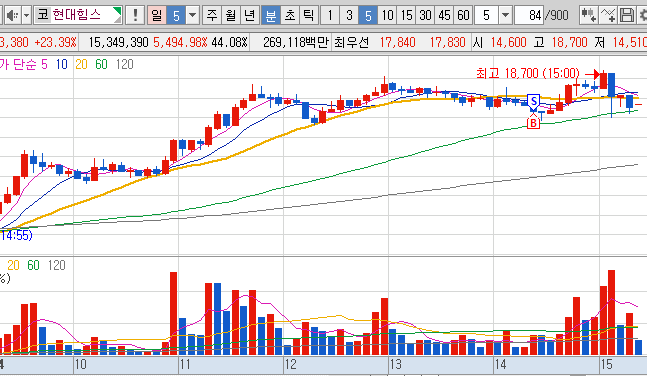This screenshot has width=647, height=376.
Task: Click the 17,840 best ask price
Action: point(397,42)
